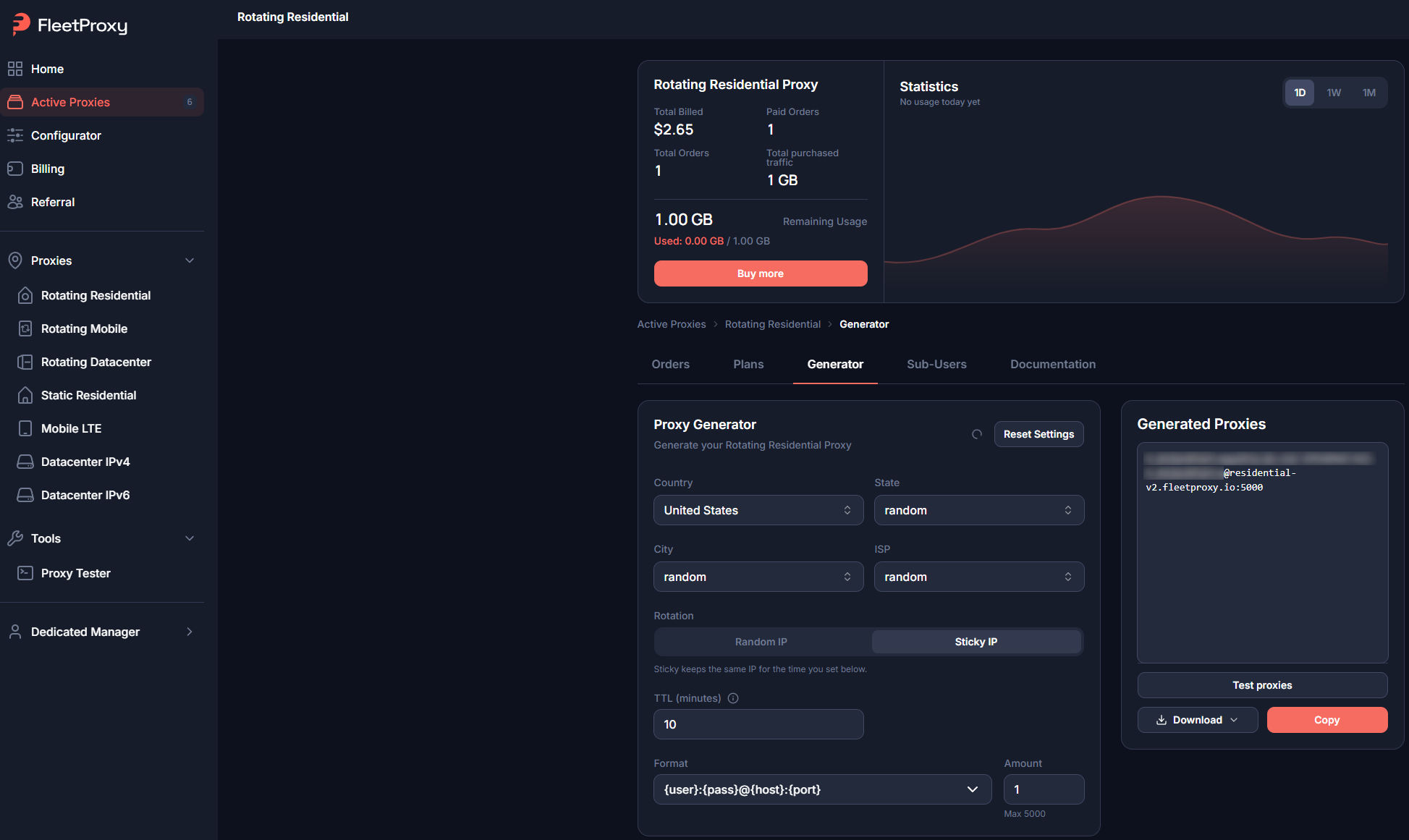The height and width of the screenshot is (840, 1409).
Task: Select the Active Proxies icon
Action: (x=15, y=102)
